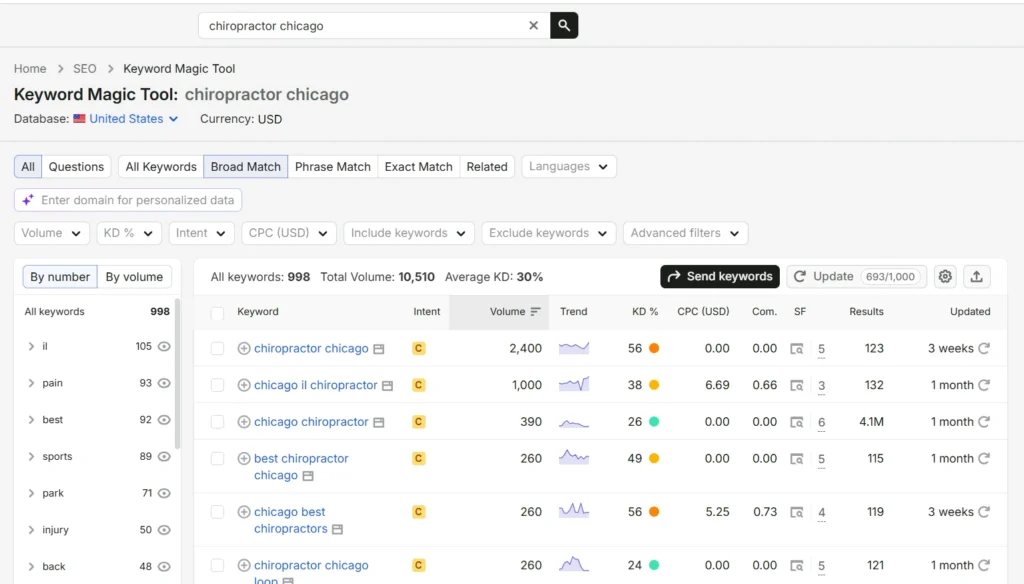Viewport: 1024px width, 584px height.
Task: Tick the select-all checkbox in table header
Action: click(x=217, y=314)
